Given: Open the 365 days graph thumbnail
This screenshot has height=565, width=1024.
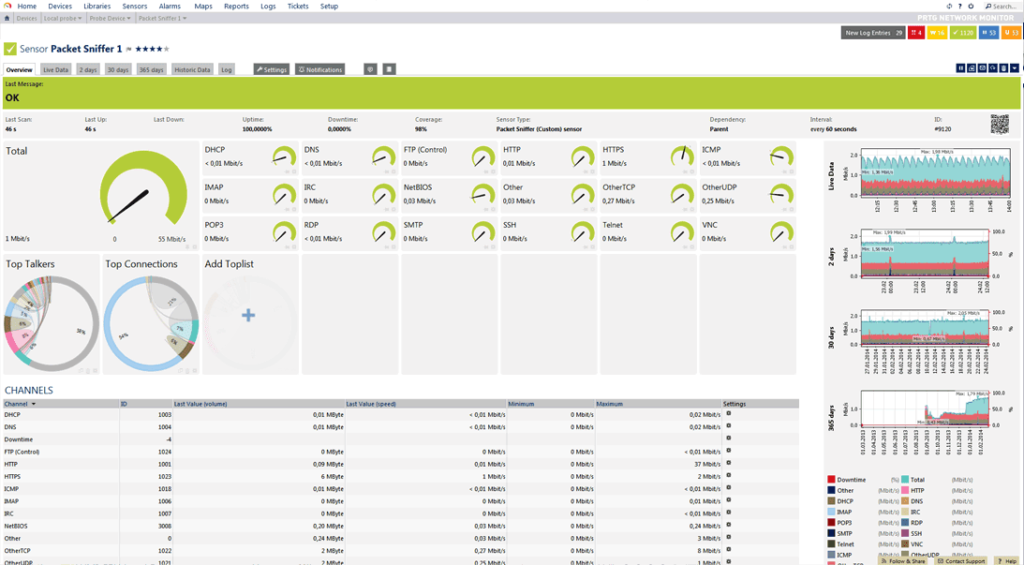Looking at the screenshot, I should coord(922,422).
